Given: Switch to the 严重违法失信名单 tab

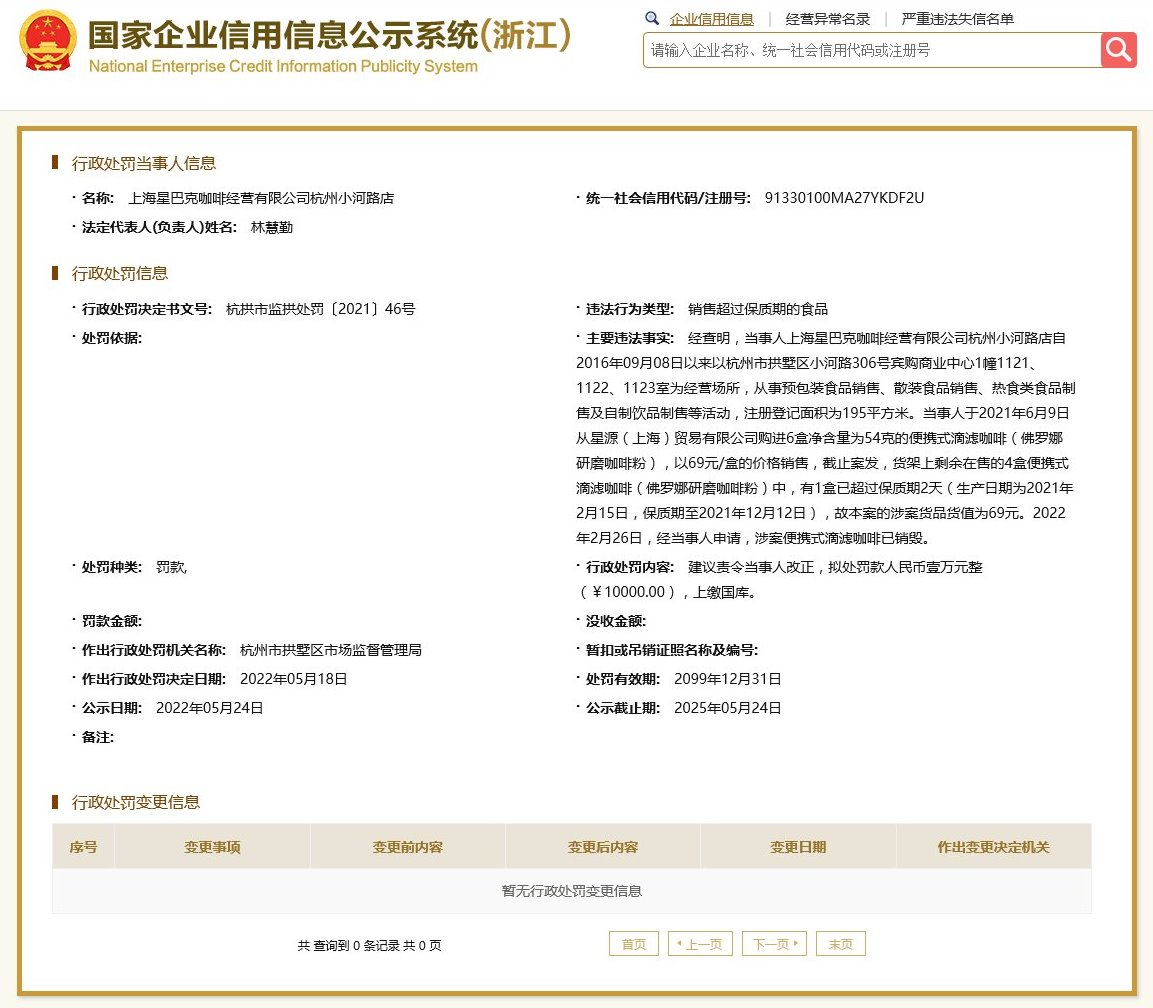Looking at the screenshot, I should pyautogui.click(x=957, y=19).
